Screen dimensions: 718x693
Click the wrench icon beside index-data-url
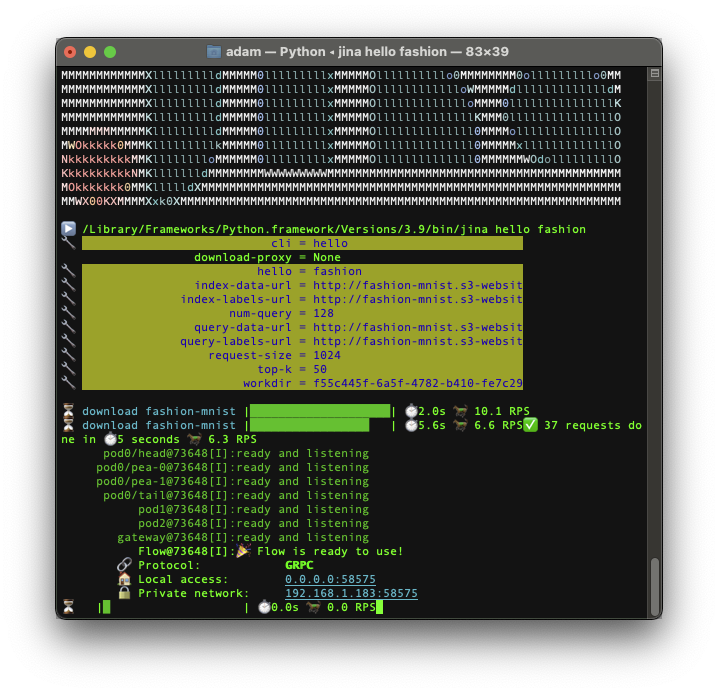point(68,285)
